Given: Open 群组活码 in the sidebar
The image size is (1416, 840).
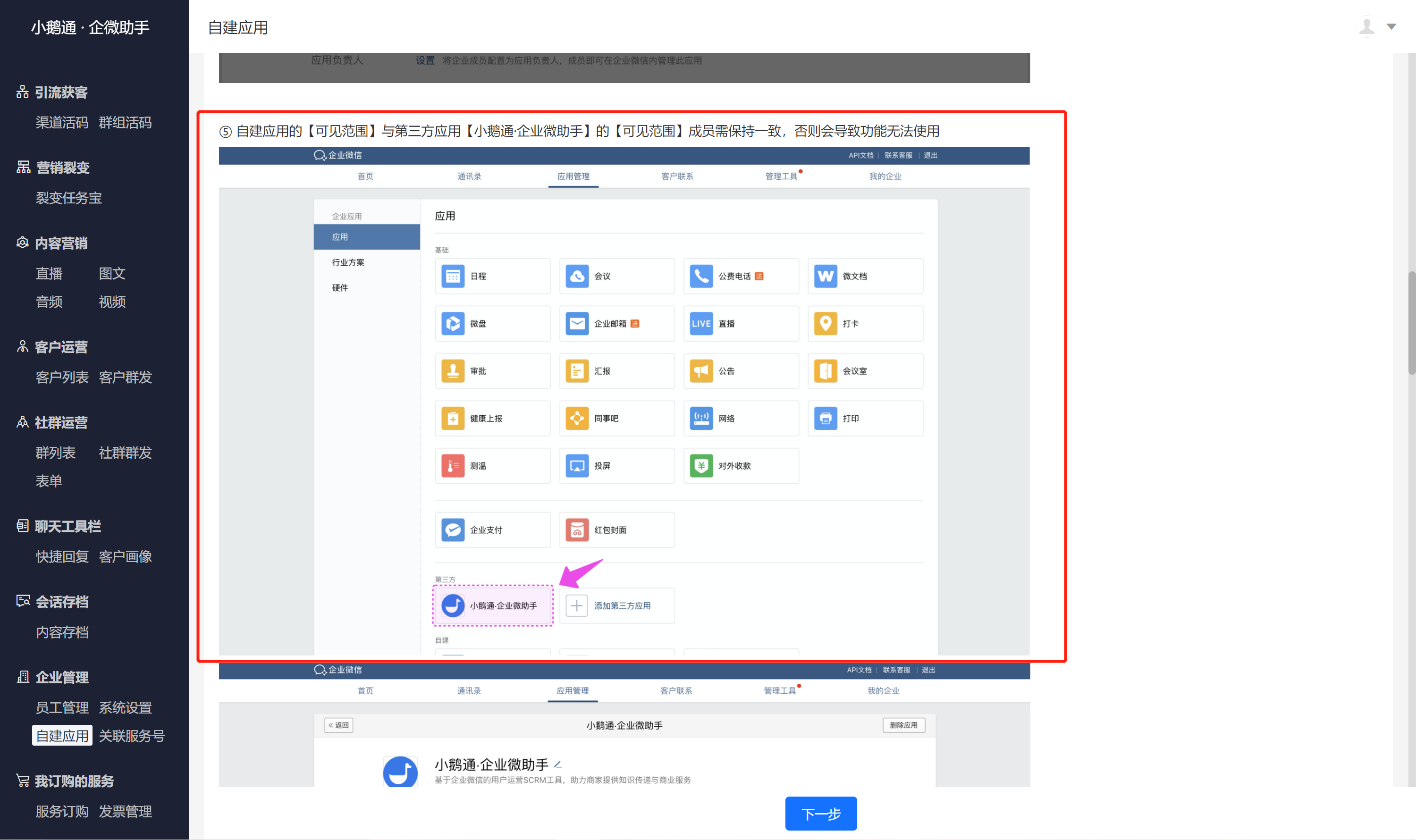Looking at the screenshot, I should pyautogui.click(x=125, y=123).
